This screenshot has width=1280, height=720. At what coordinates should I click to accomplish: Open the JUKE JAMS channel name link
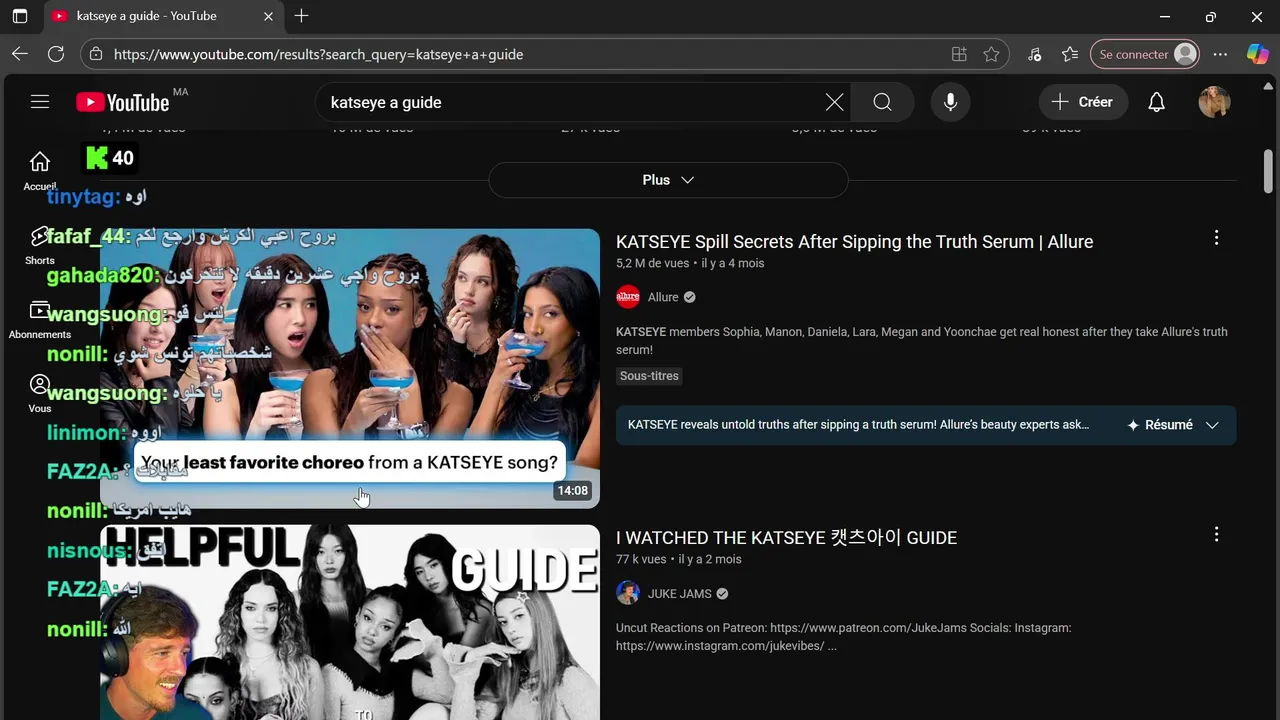click(680, 593)
